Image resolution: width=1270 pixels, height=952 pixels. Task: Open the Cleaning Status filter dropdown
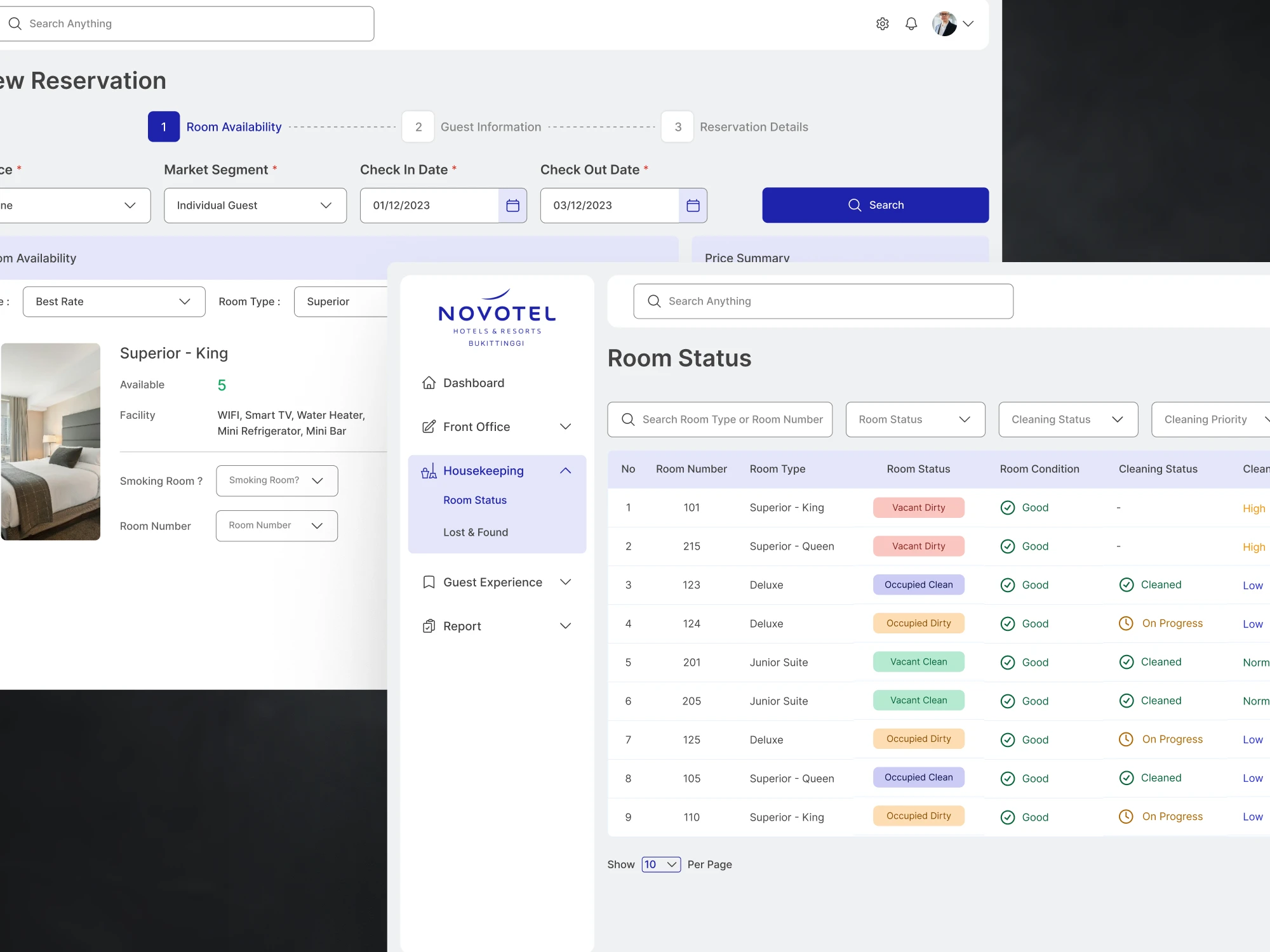tap(1067, 420)
